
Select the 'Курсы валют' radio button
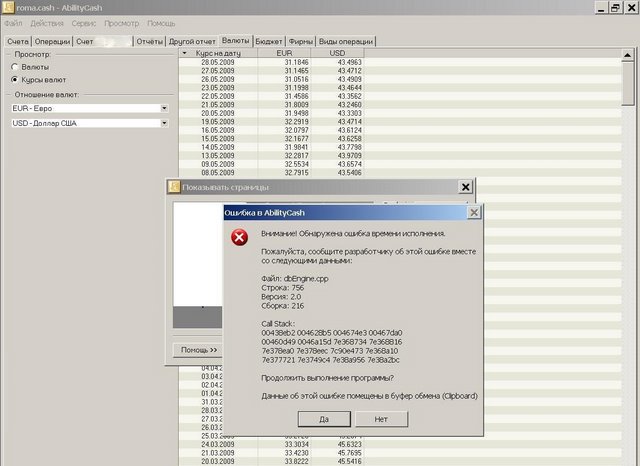click(14, 79)
